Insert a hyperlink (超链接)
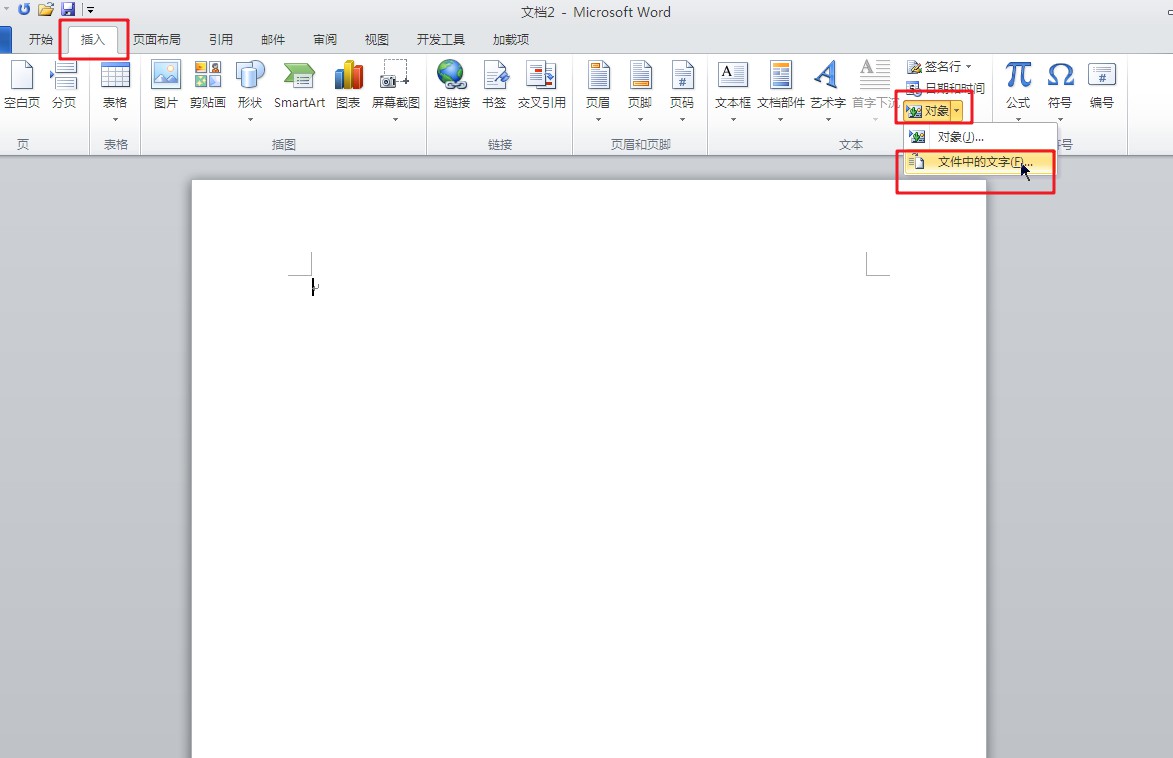 [452, 85]
